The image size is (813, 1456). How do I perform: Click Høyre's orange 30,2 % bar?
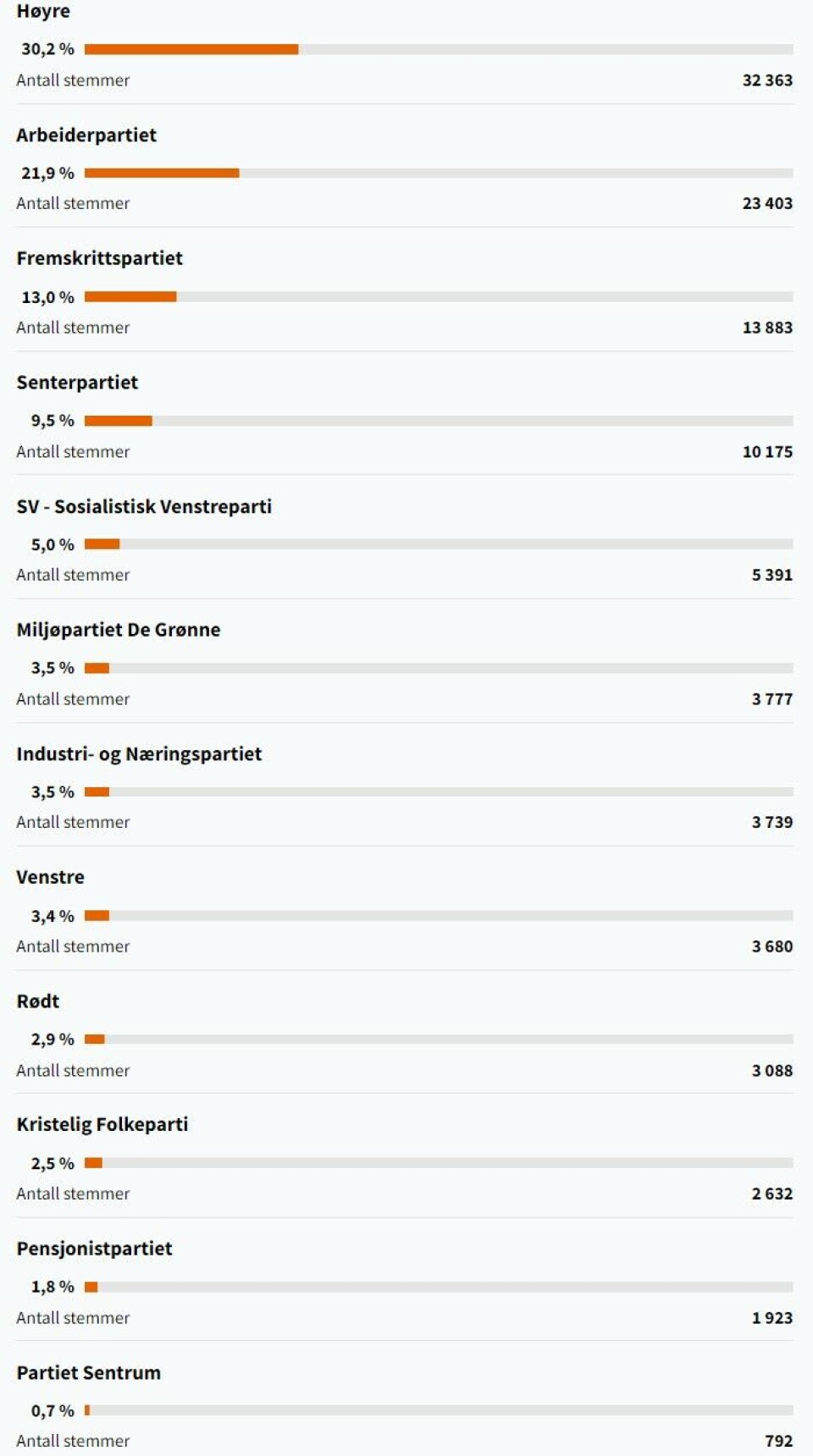click(191, 49)
